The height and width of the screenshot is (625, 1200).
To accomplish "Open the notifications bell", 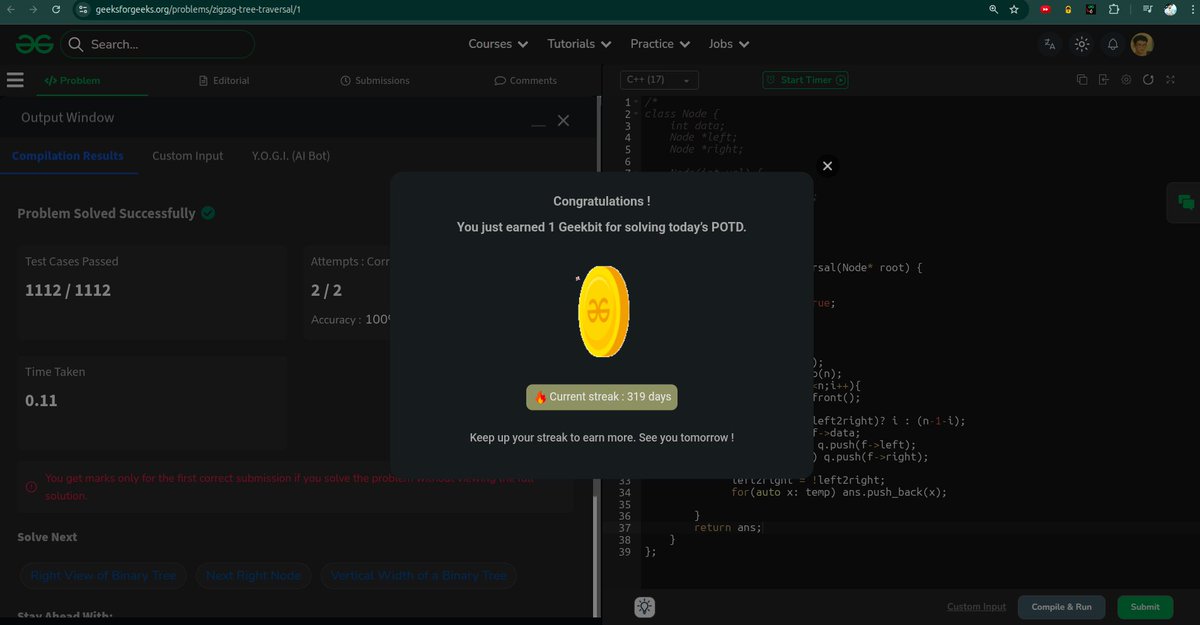I will (1112, 44).
